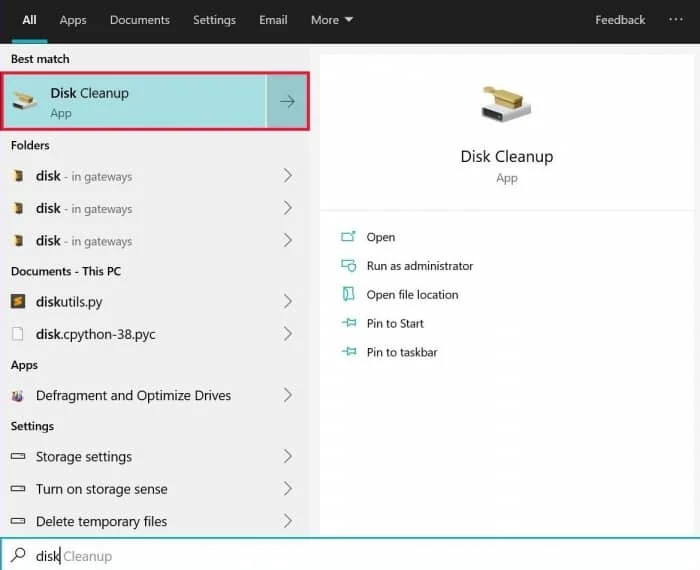The height and width of the screenshot is (570, 700).
Task: Click the diskutils.py file icon
Action: (18, 301)
